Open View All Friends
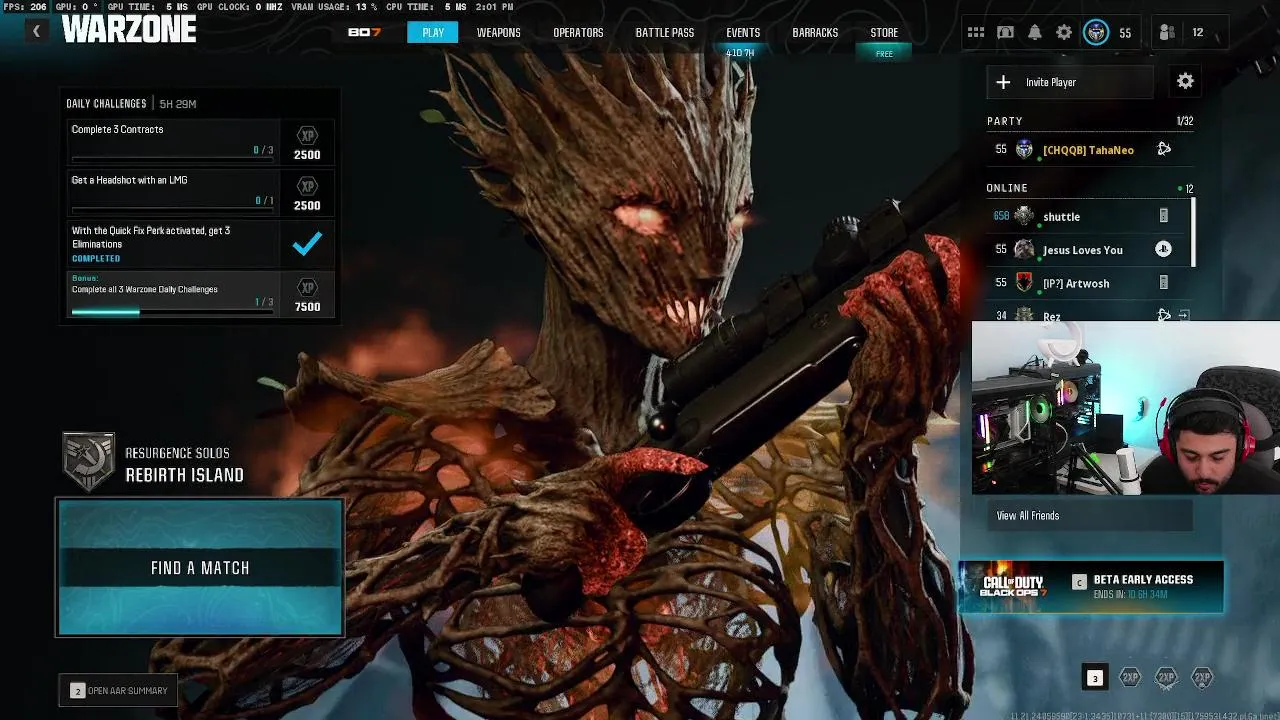1280x720 pixels. pos(1089,515)
